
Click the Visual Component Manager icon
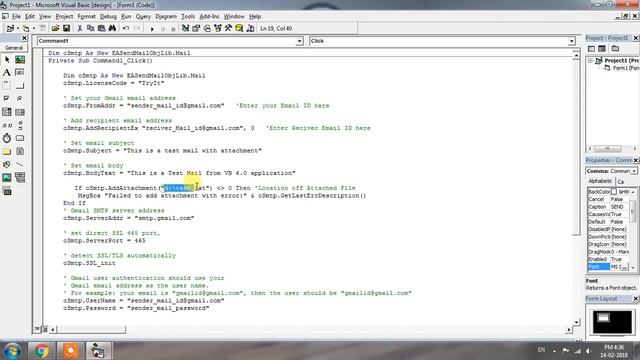[x=250, y=28]
